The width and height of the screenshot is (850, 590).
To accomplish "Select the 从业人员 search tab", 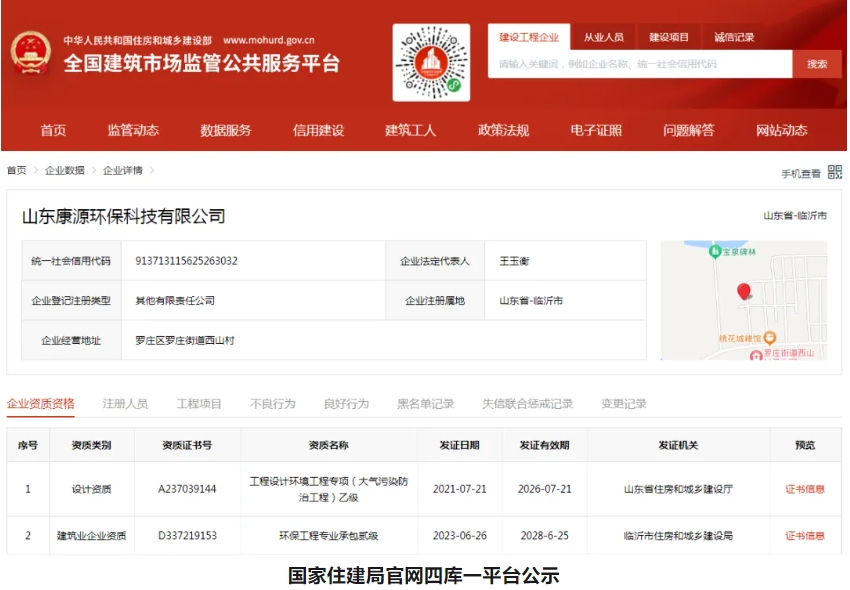I will tap(603, 37).
